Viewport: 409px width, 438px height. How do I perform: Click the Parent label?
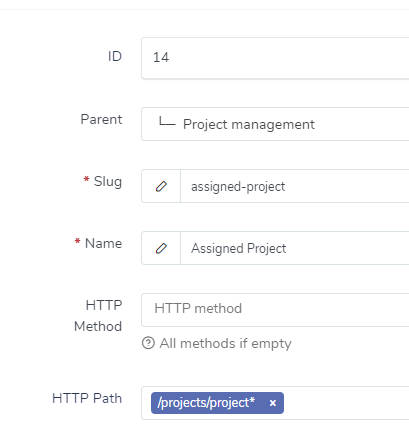click(101, 119)
